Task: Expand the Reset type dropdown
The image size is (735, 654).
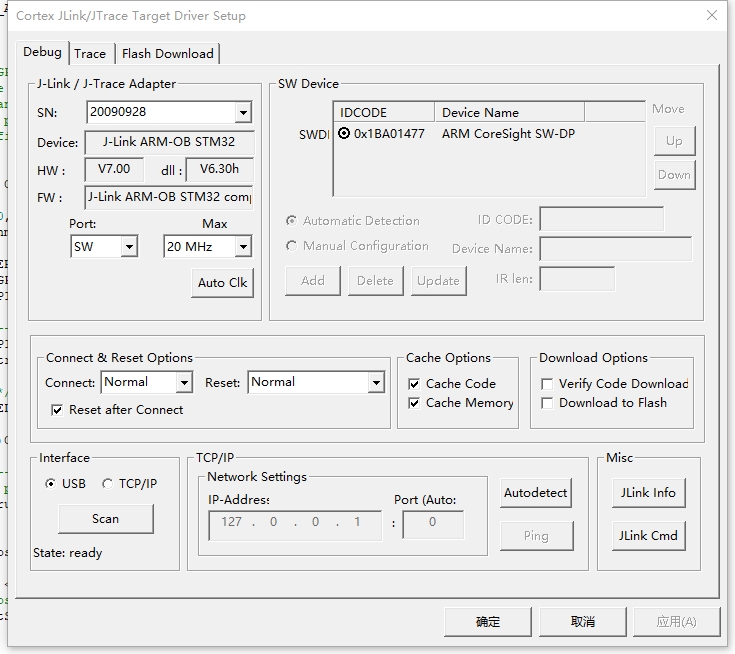Action: click(376, 383)
